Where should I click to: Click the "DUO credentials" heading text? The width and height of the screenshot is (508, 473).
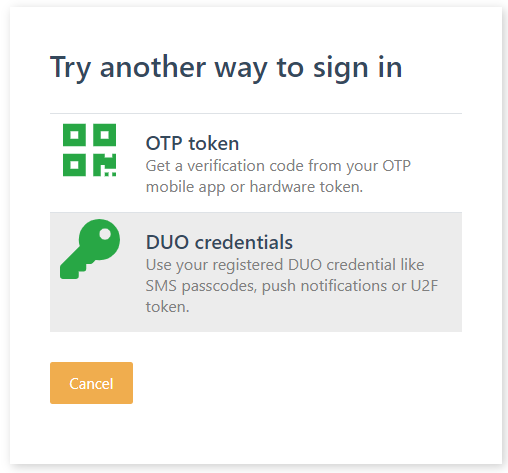pos(219,242)
